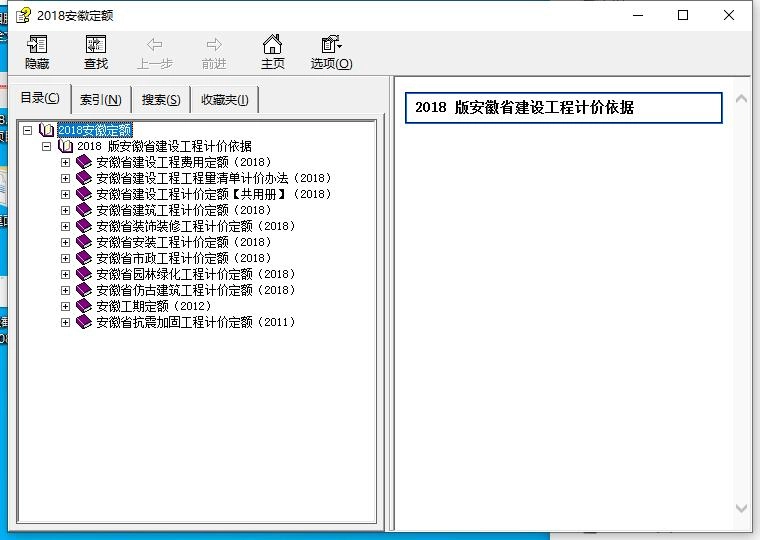
Task: Click the book icon beside 安徽省市政工程计价定额
Action: [84, 258]
